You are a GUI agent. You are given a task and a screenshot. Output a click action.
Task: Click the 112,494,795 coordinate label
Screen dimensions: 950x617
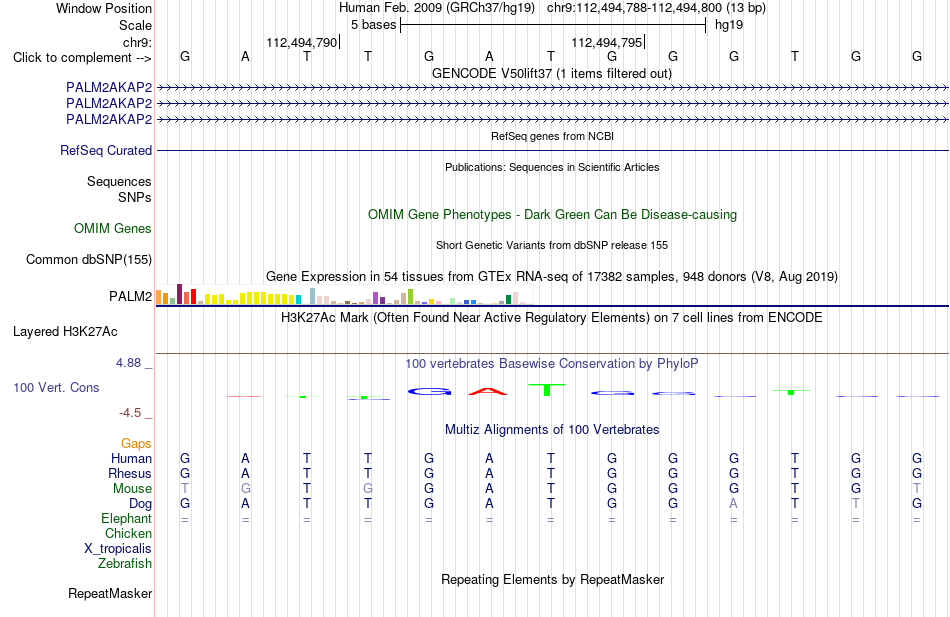(606, 42)
